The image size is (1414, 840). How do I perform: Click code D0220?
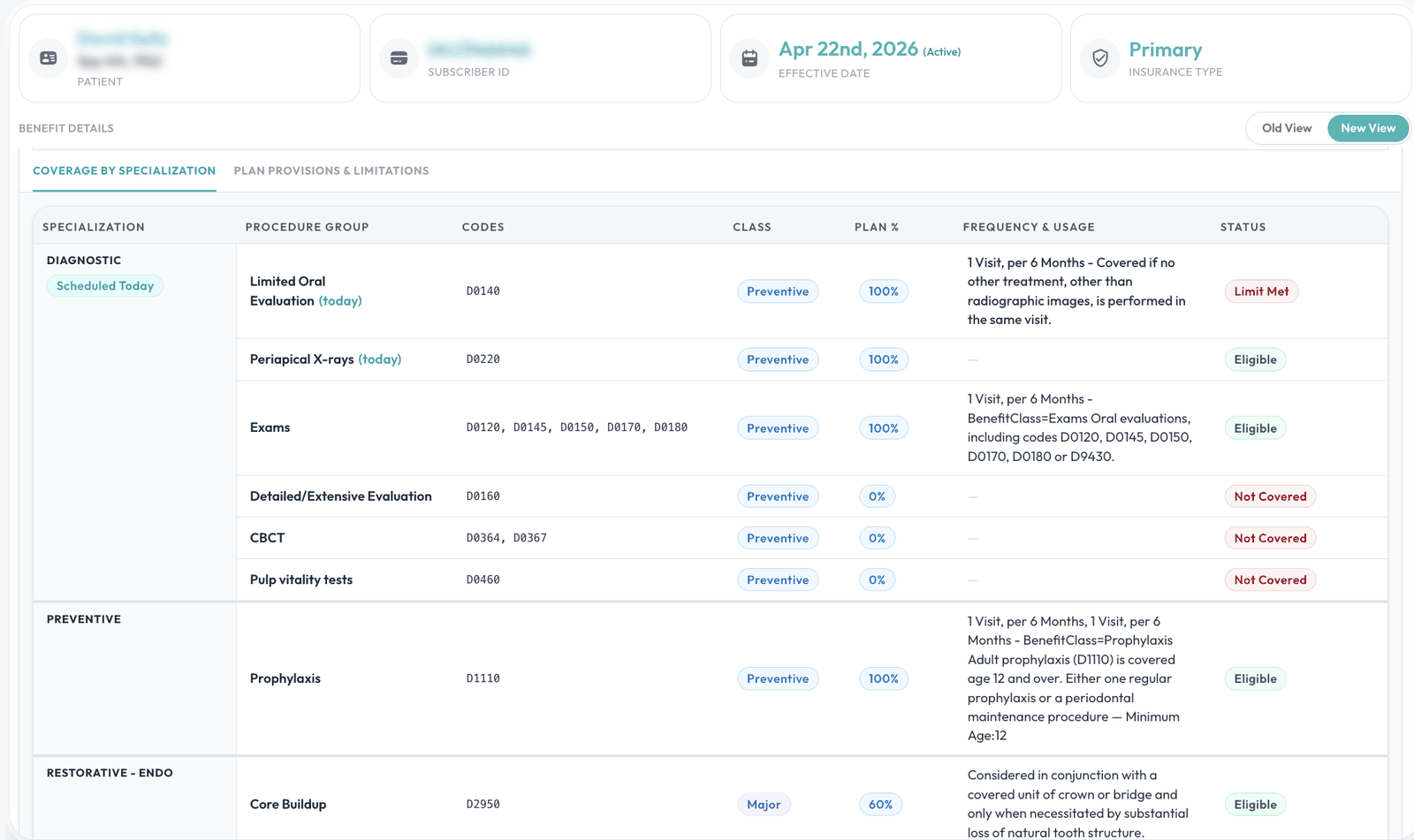(483, 359)
